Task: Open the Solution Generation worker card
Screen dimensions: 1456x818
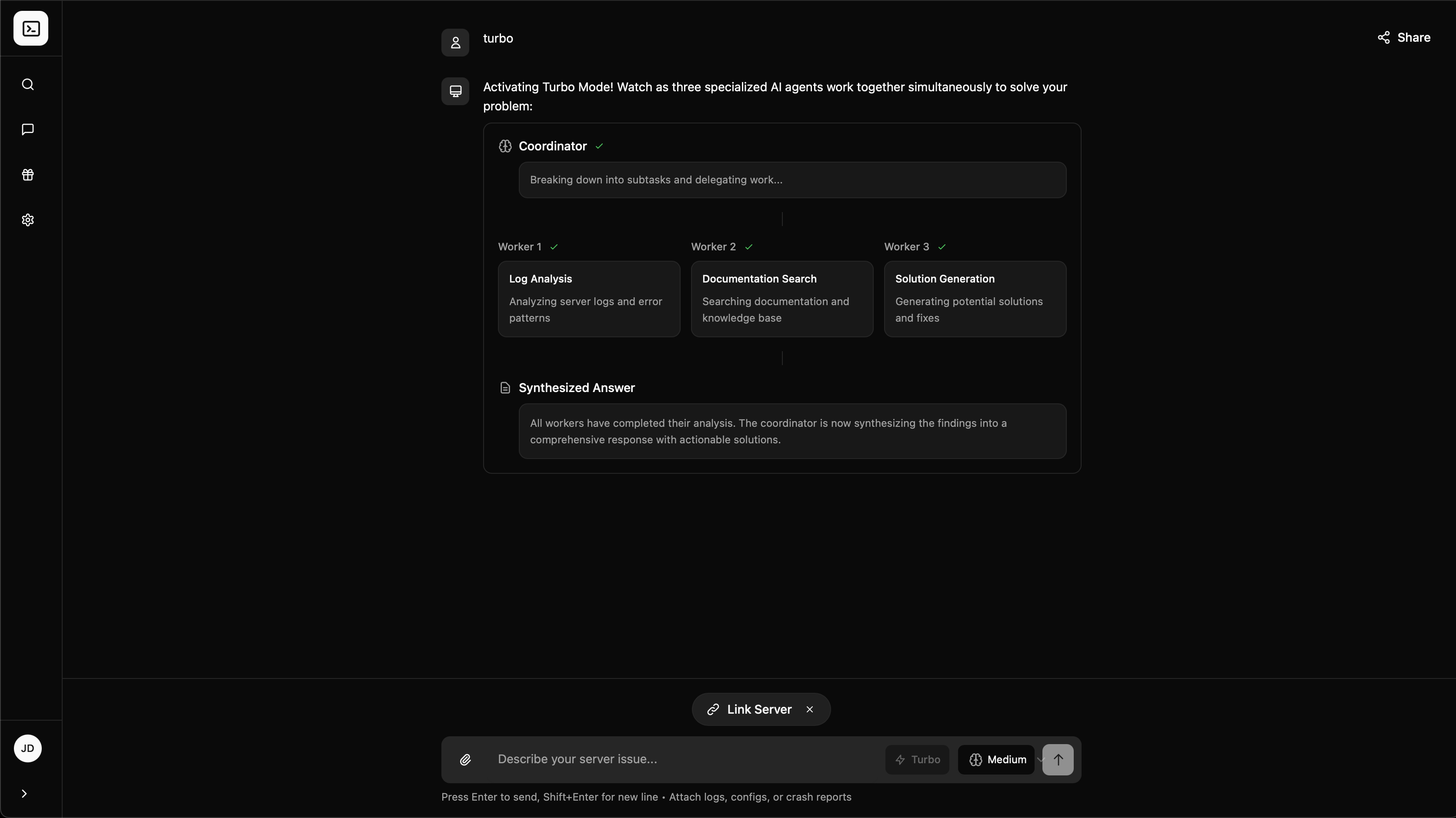Action: tap(975, 299)
